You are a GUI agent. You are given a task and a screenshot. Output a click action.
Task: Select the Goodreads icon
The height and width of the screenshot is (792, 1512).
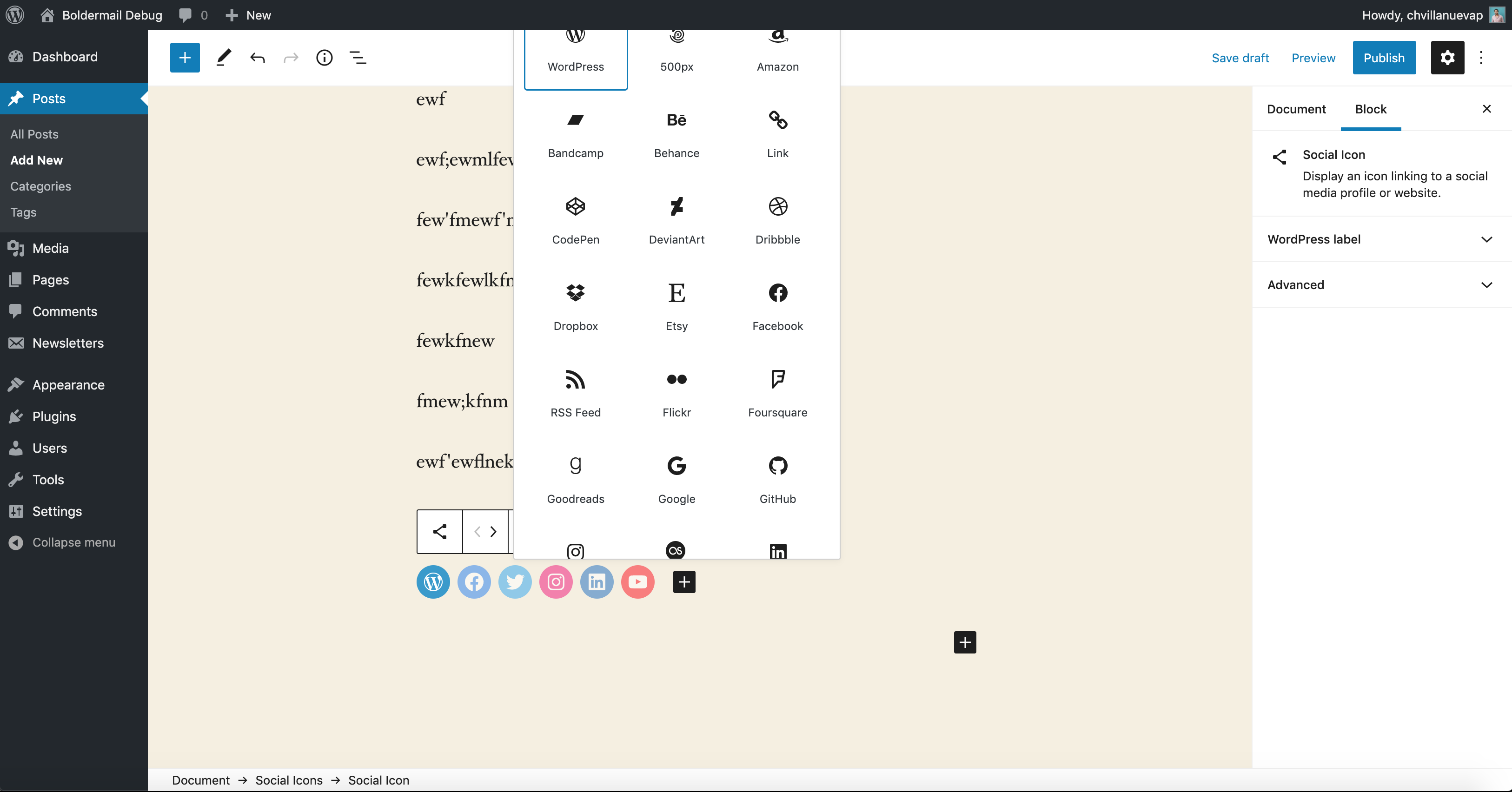[575, 480]
